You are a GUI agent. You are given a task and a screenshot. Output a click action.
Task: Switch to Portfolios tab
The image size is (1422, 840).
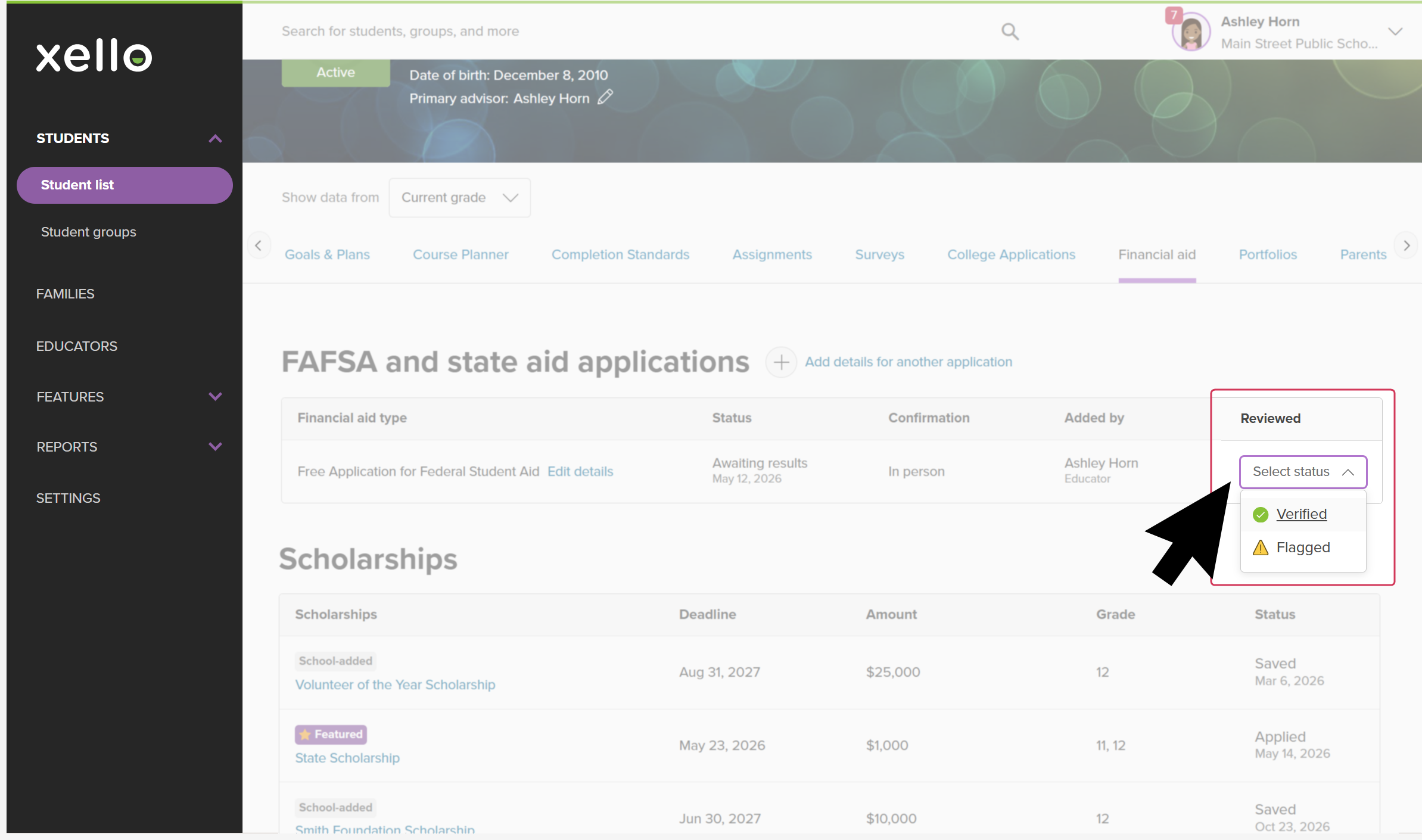[x=1268, y=255]
